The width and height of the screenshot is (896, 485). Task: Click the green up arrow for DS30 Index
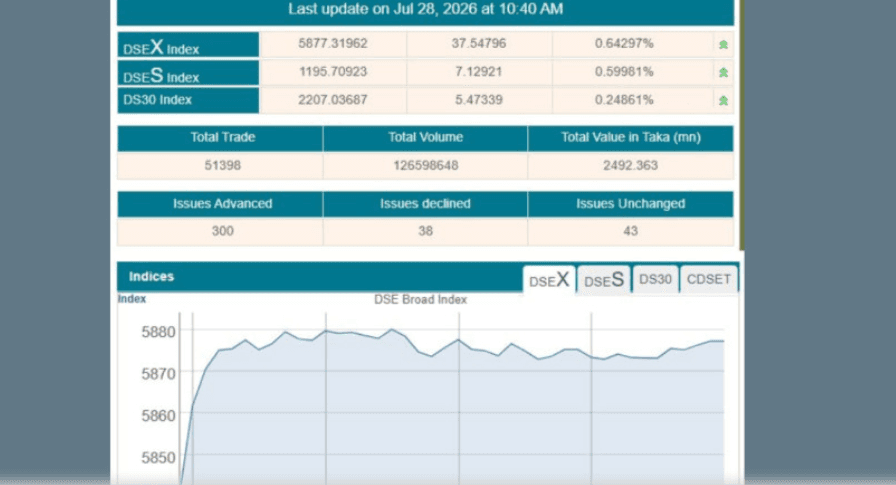point(723,101)
